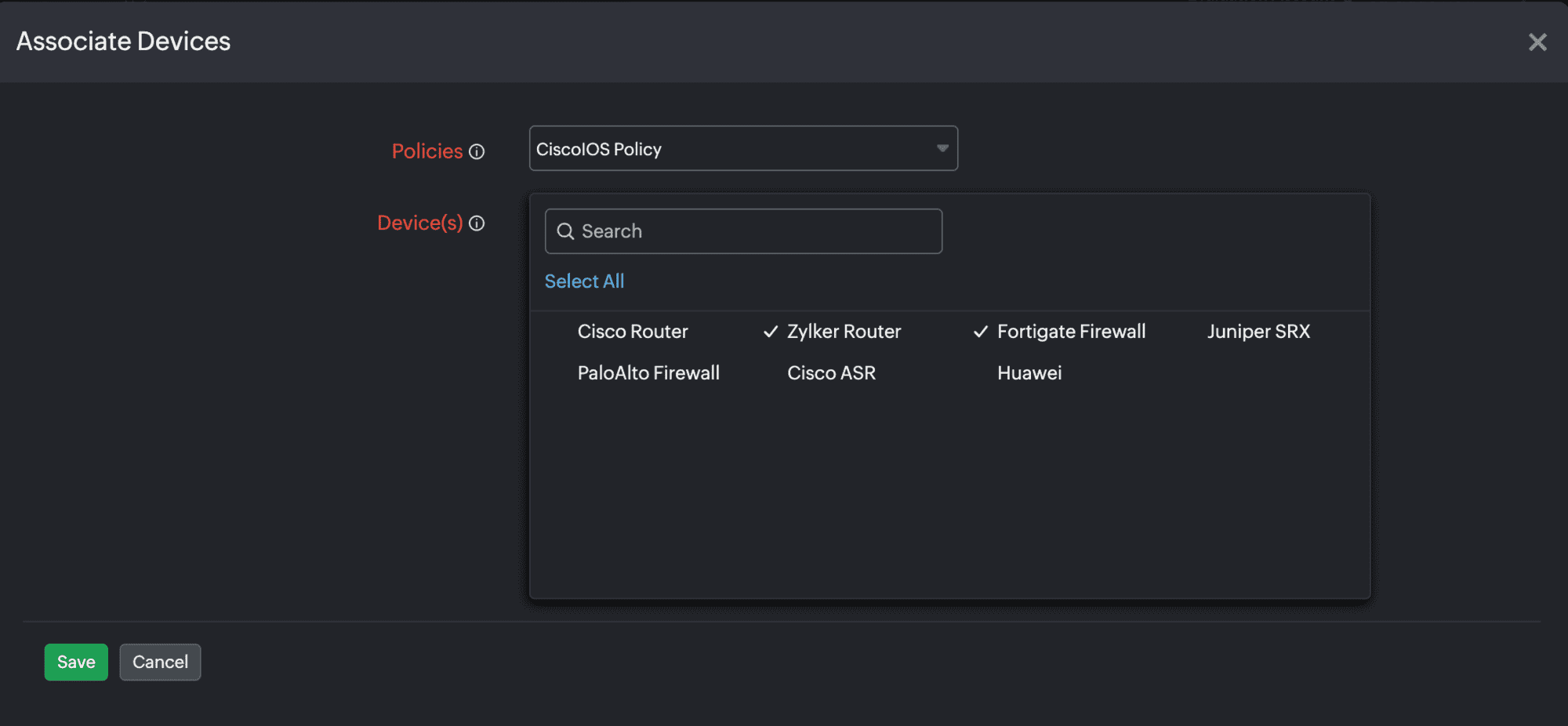Click the red Device(s) label

(419, 223)
